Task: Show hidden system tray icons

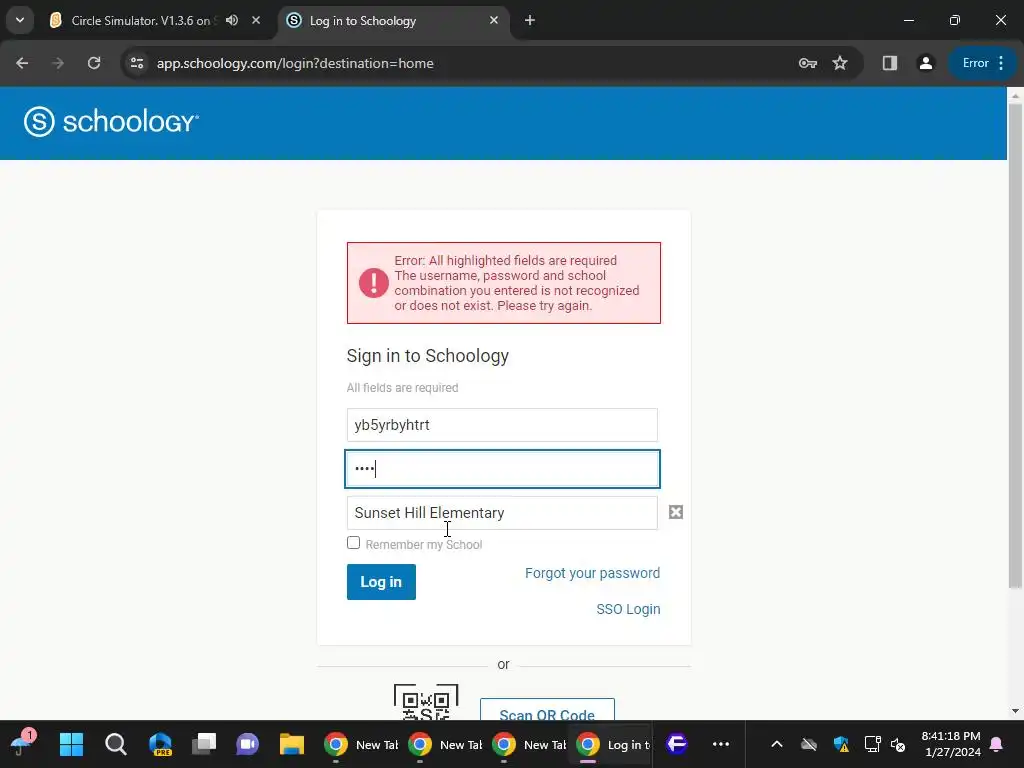Action: tap(776, 744)
